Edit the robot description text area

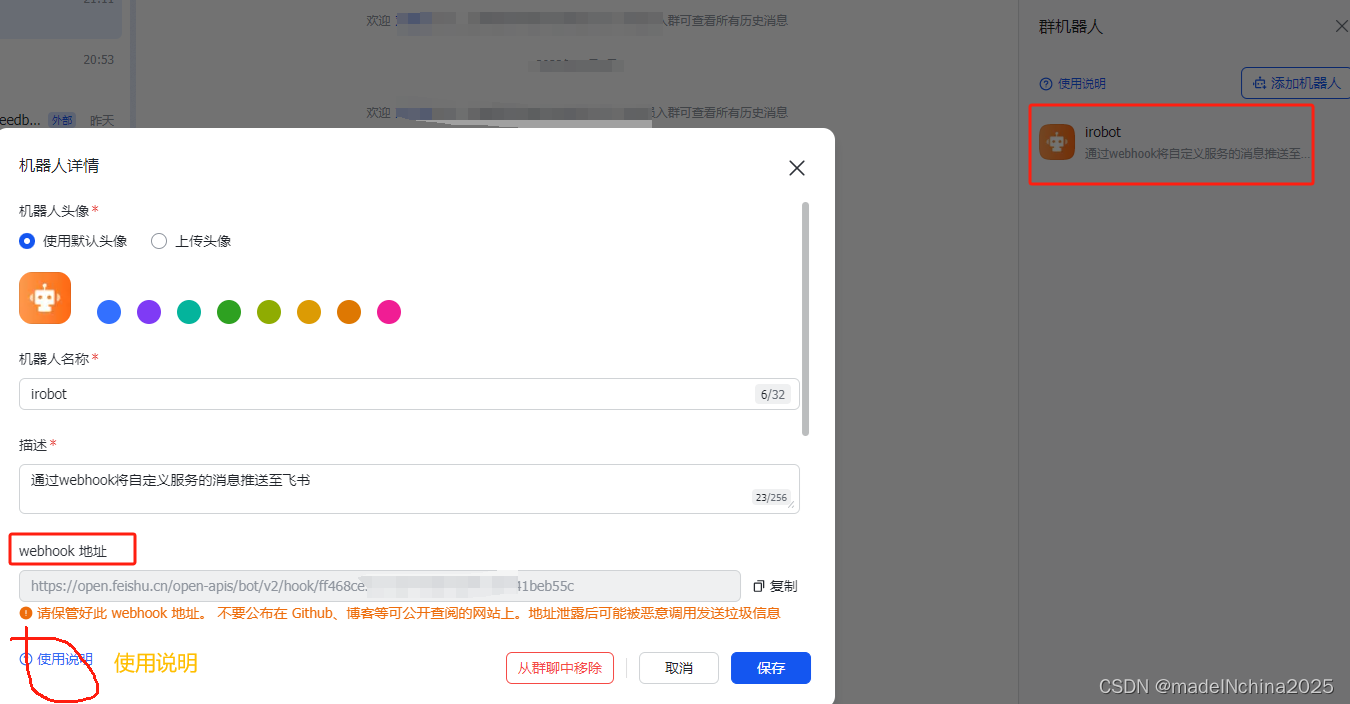click(x=409, y=489)
